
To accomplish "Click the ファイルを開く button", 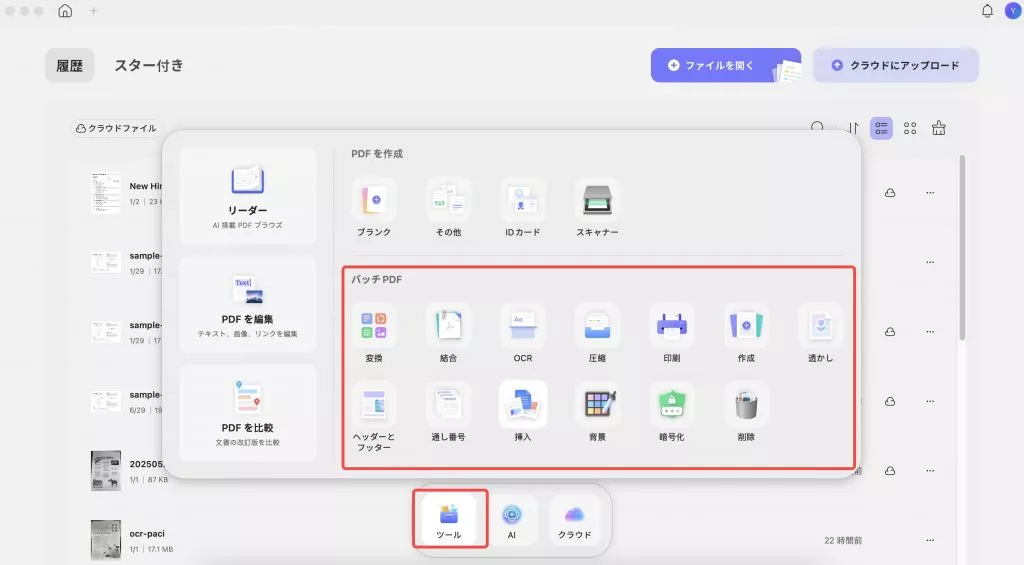I will (x=726, y=65).
